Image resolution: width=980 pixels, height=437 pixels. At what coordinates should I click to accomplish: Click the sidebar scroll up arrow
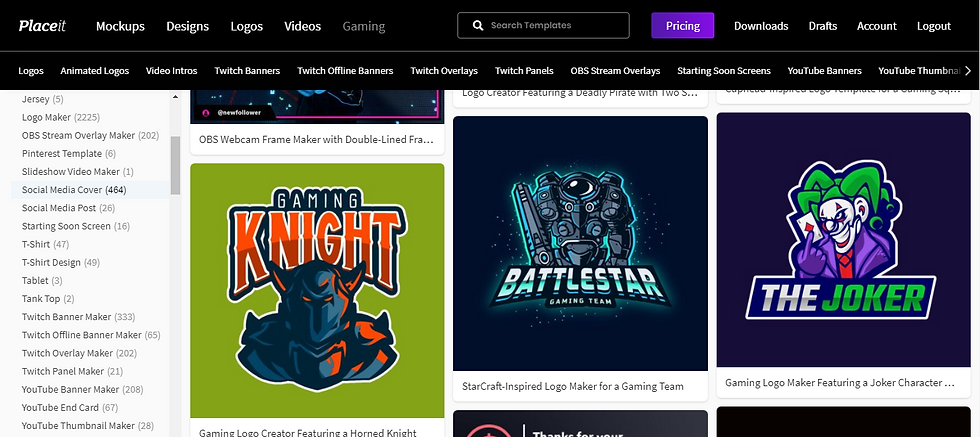click(x=175, y=97)
